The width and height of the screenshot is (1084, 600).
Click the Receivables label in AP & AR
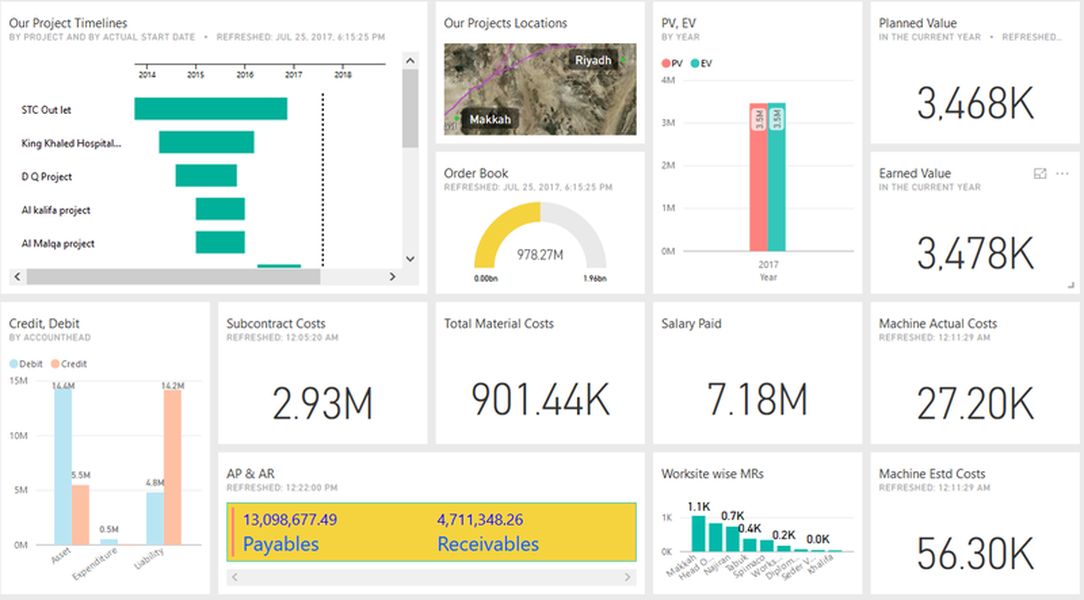point(487,544)
